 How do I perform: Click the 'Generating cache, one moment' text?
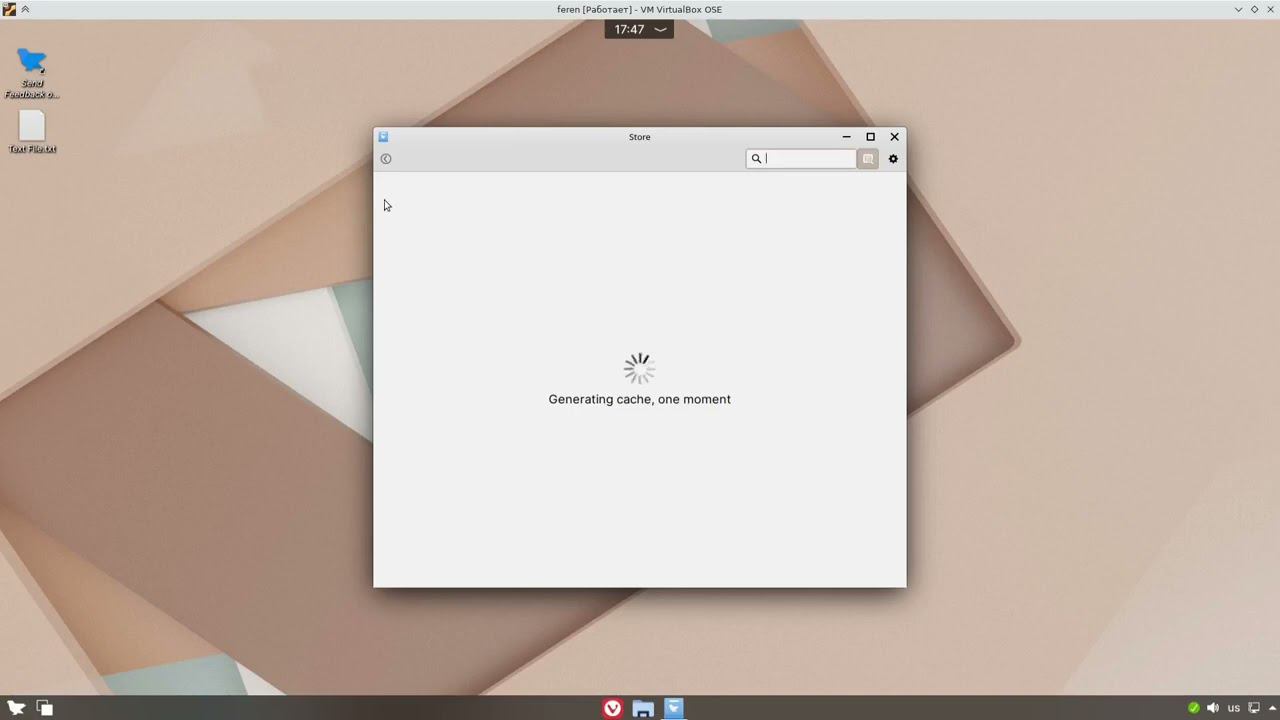(x=639, y=399)
